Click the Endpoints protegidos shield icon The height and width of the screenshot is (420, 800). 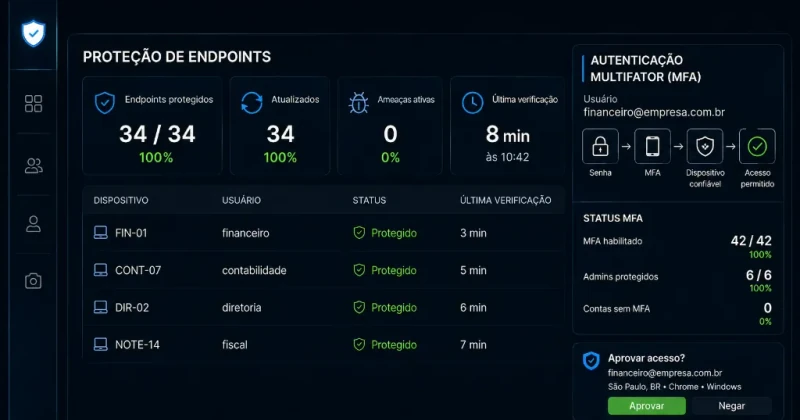pyautogui.click(x=105, y=103)
